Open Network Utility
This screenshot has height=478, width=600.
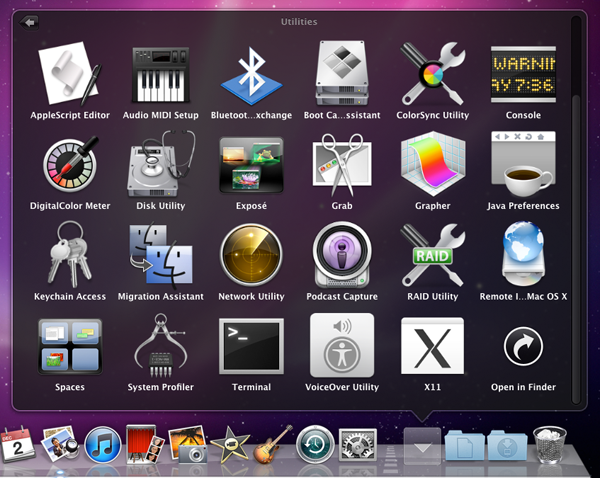pos(251,255)
